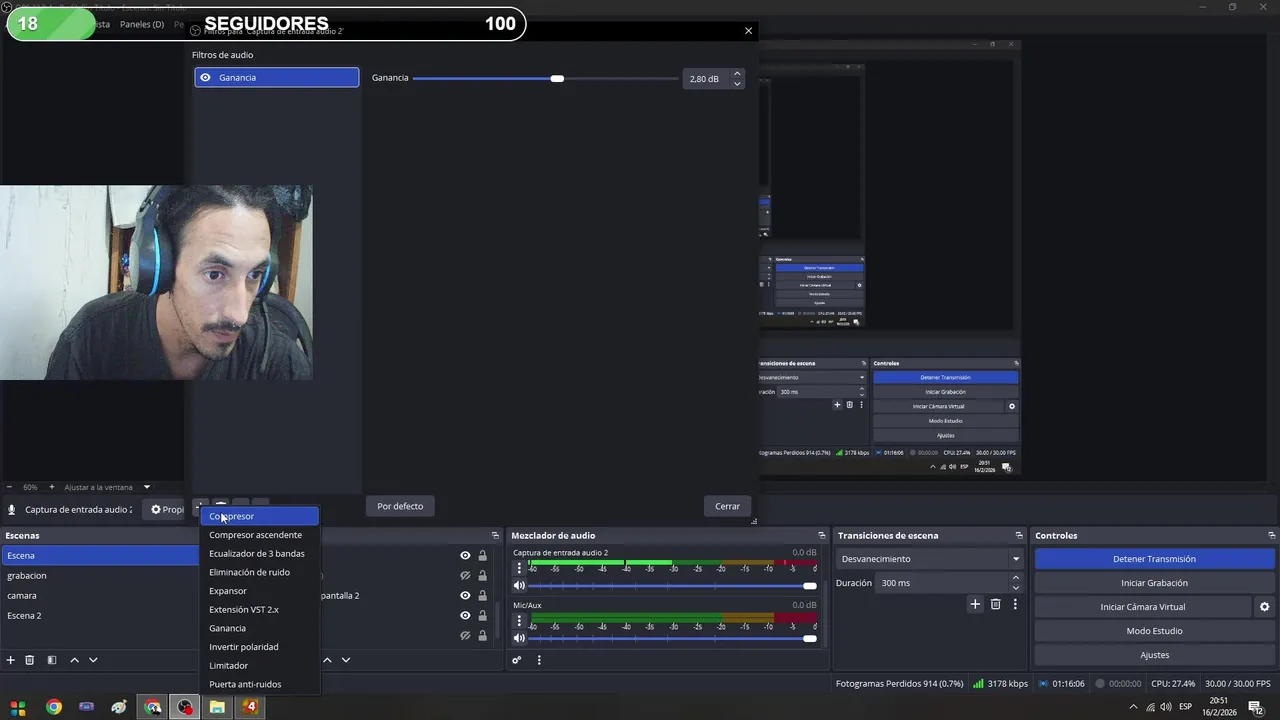This screenshot has width=1280, height=720.
Task: Click Iniciar Grabación button
Action: 1154,583
